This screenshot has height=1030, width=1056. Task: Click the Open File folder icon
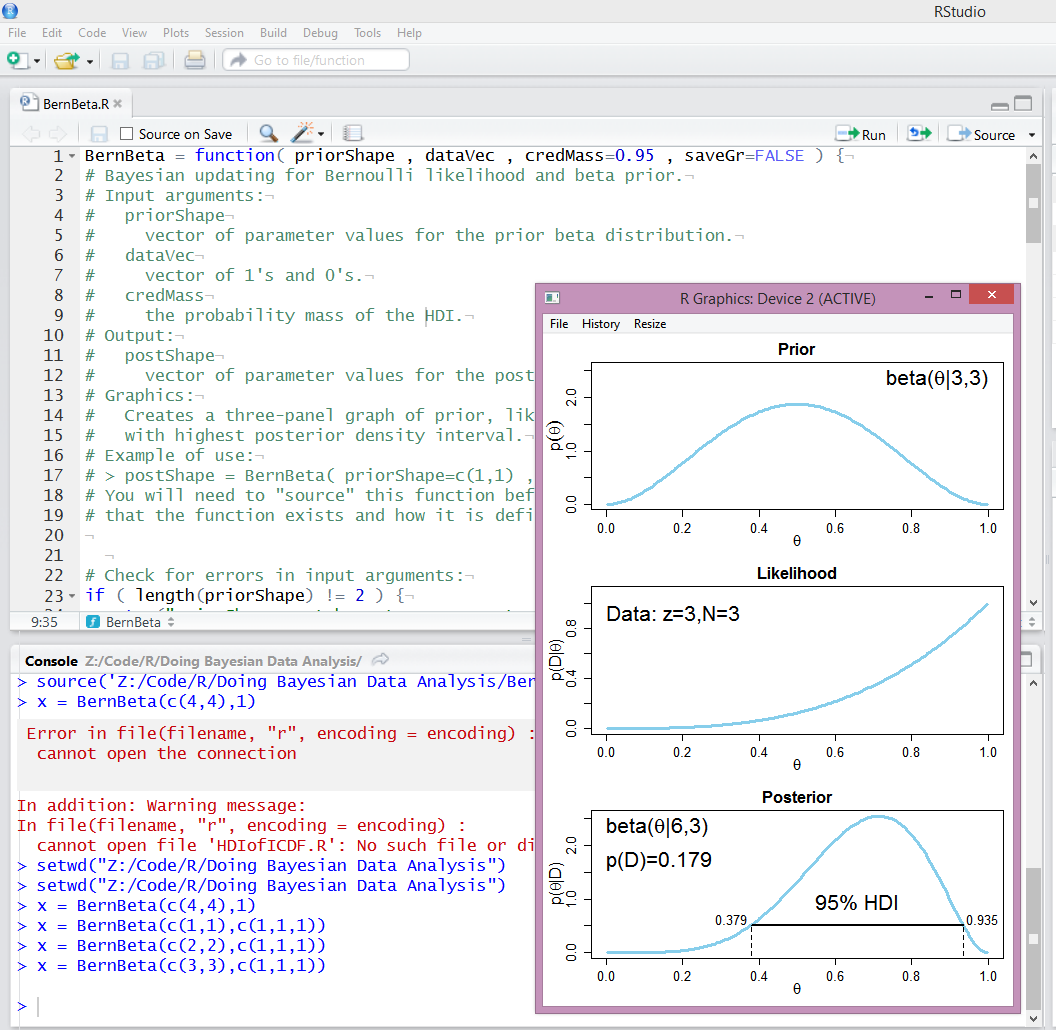pyautogui.click(x=66, y=61)
